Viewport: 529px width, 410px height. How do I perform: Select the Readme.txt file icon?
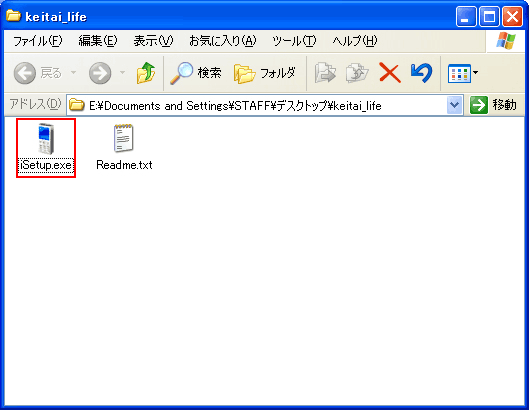pyautogui.click(x=124, y=138)
